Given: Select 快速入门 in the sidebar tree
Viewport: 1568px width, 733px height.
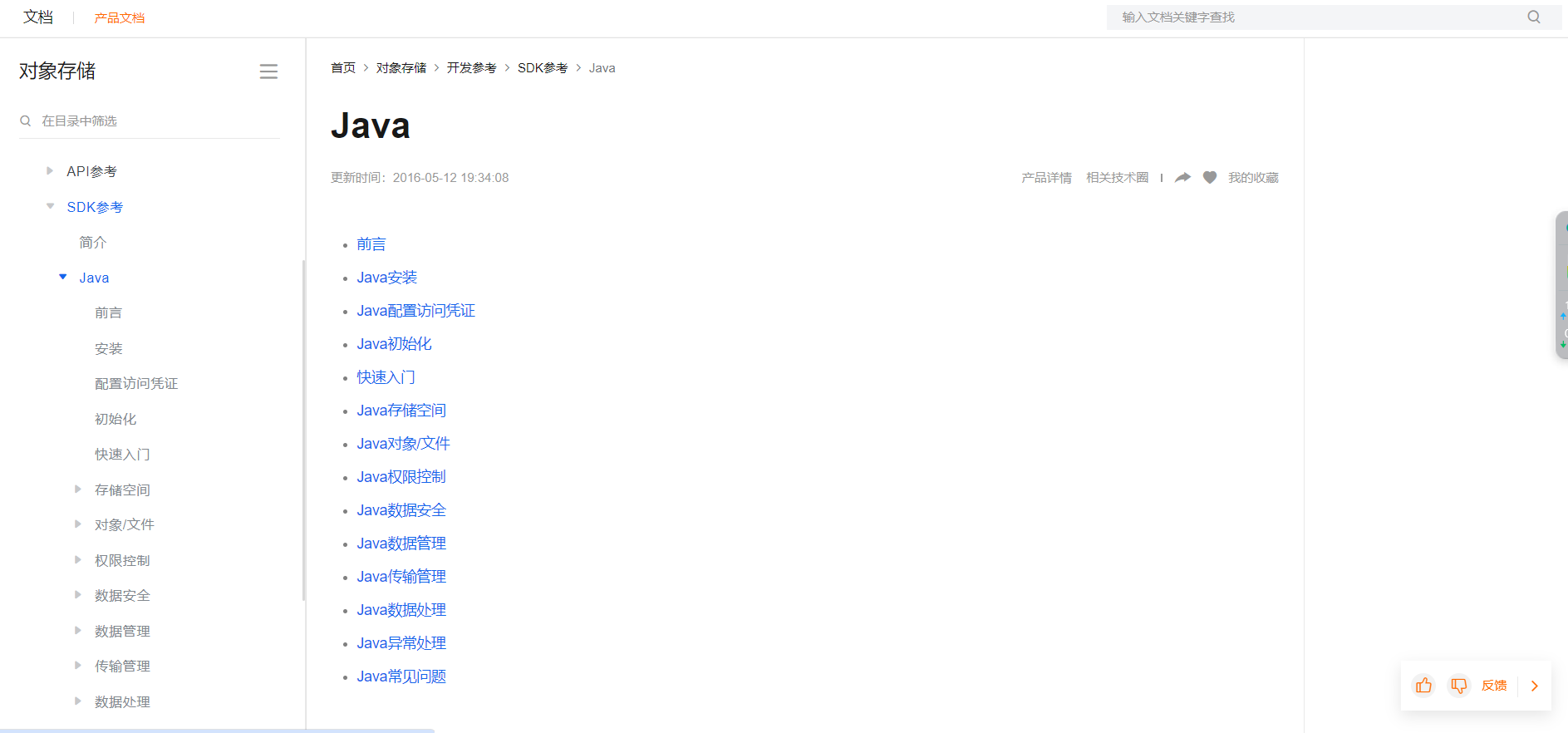Looking at the screenshot, I should 122,454.
